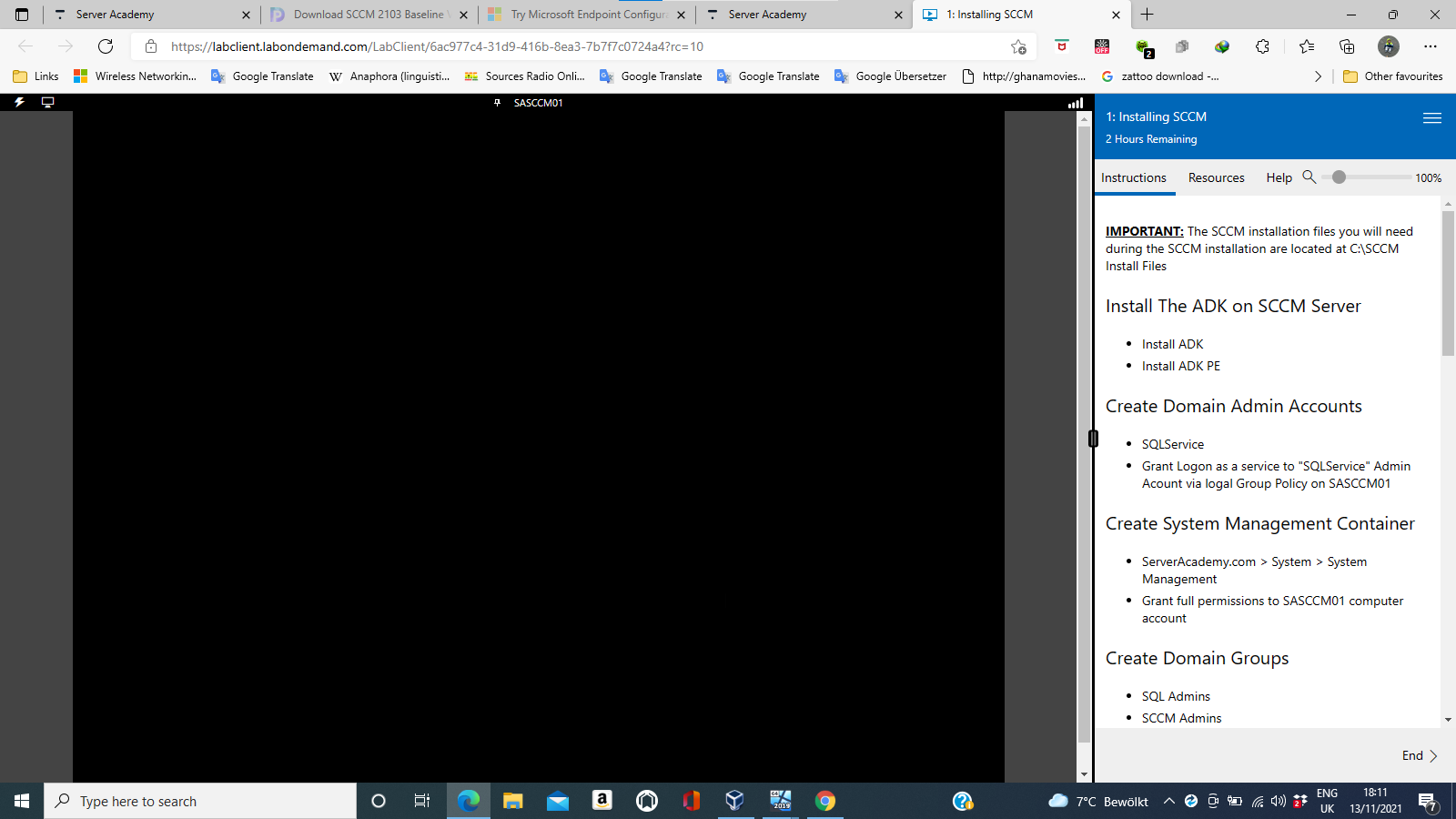Switch to the Help tab
Screen dimensions: 1456x819
1279,178
